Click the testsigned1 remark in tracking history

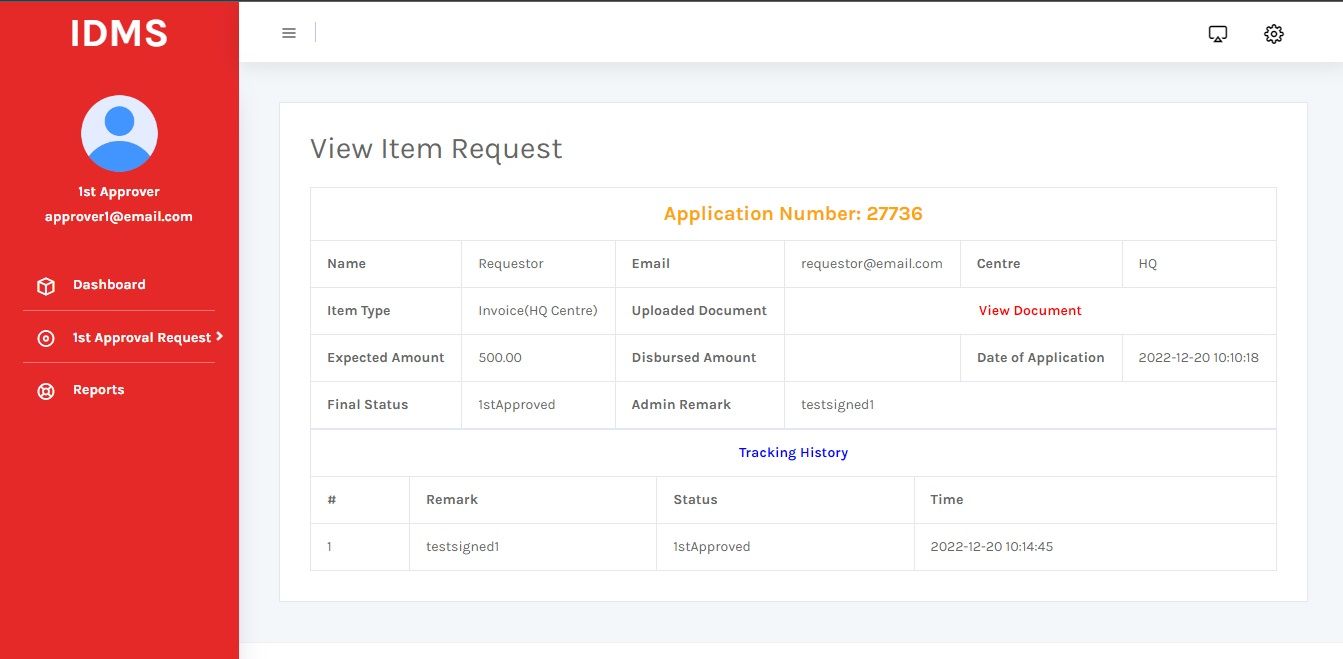pyautogui.click(x=462, y=547)
